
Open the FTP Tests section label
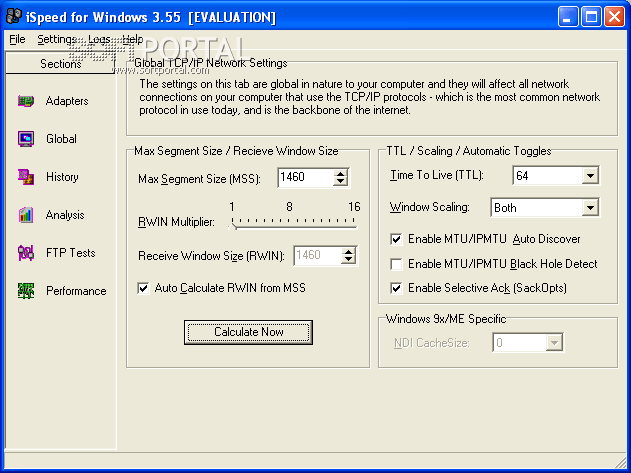pyautogui.click(x=70, y=253)
